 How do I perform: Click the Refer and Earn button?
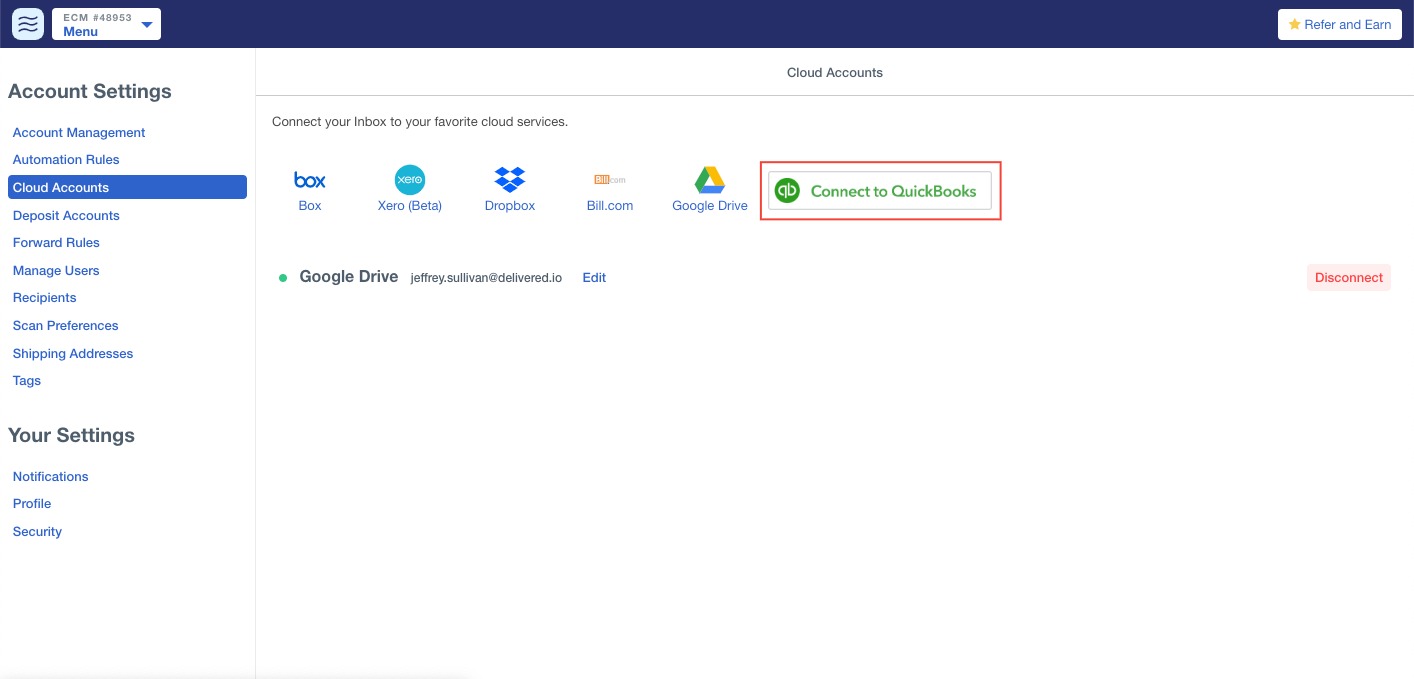click(x=1340, y=24)
